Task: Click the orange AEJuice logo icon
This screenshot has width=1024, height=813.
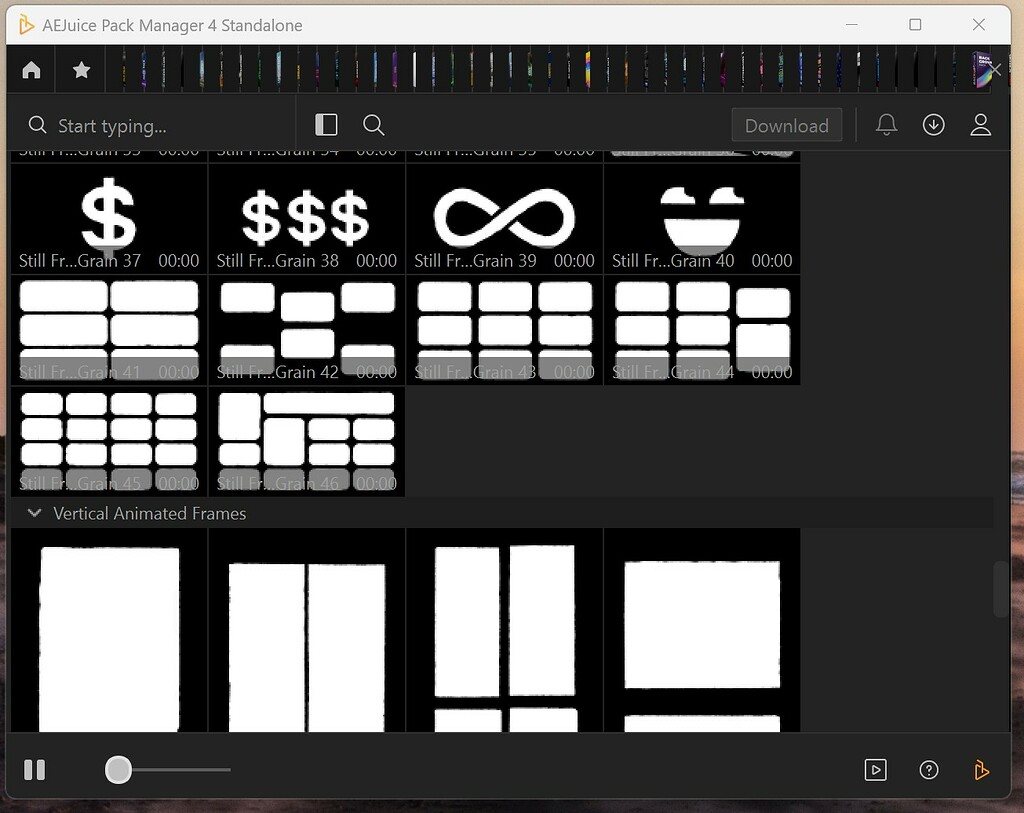Action: 981,770
